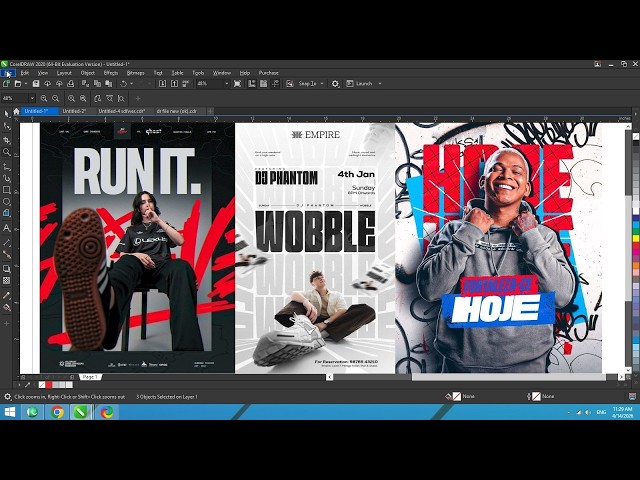The height and width of the screenshot is (480, 640).
Task: Open the property bar zoom level dropdown
Action: [32, 98]
